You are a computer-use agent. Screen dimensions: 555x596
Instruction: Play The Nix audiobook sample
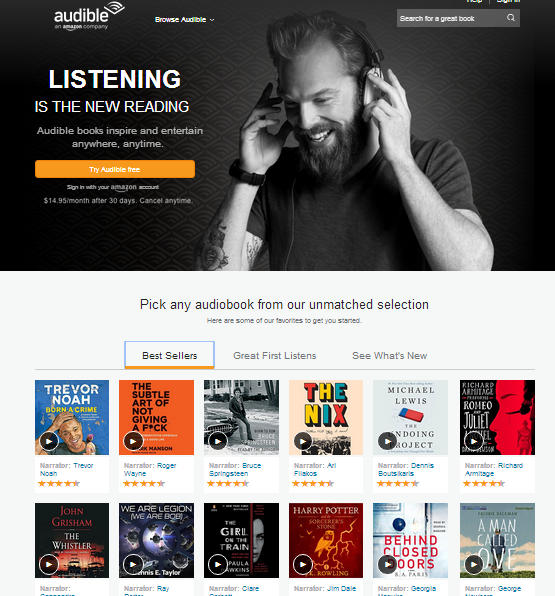(x=303, y=441)
